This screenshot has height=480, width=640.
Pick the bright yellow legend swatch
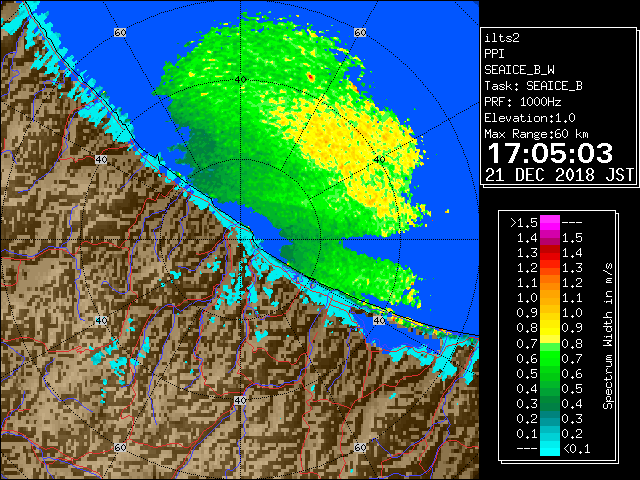(x=550, y=329)
